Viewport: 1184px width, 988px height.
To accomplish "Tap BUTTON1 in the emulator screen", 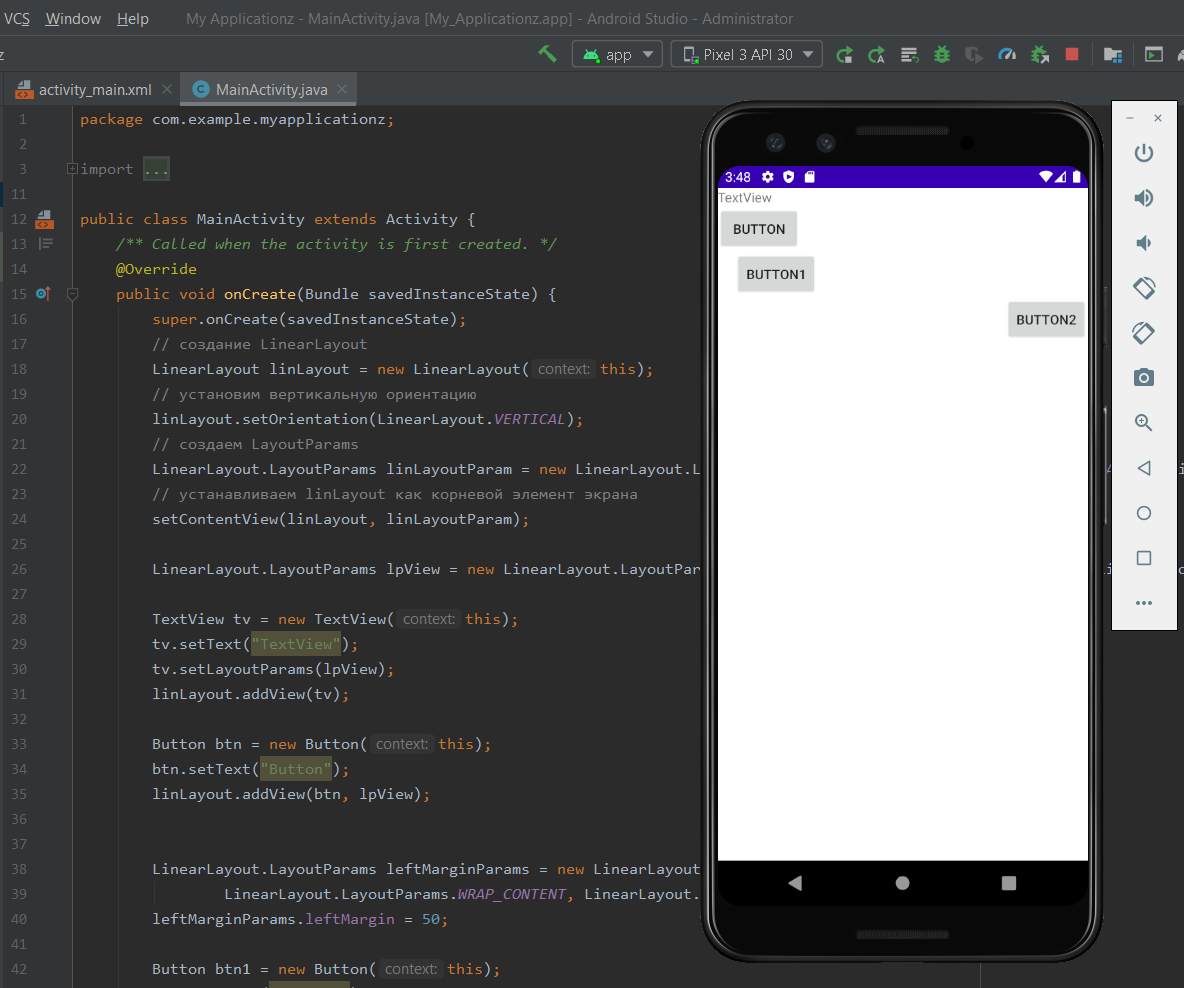I will point(775,274).
